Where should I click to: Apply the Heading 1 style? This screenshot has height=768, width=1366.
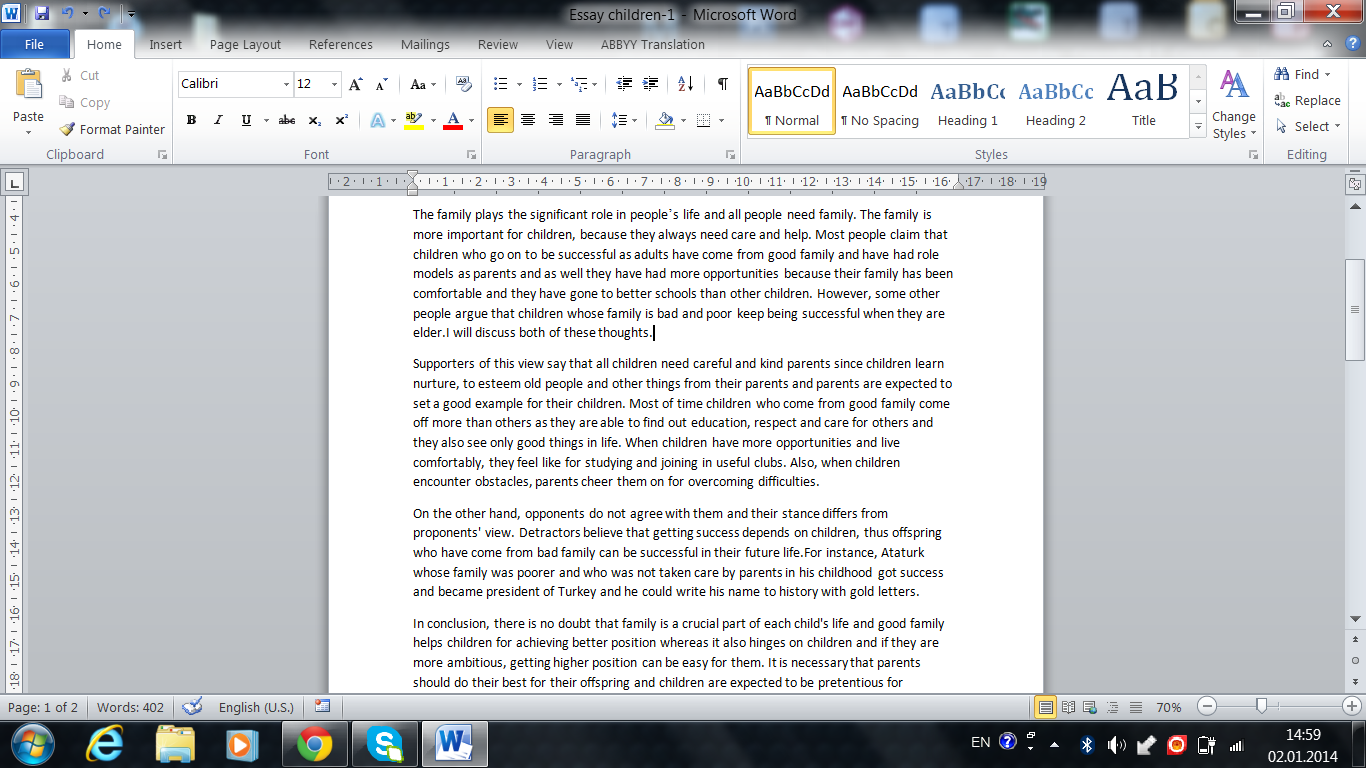click(x=967, y=101)
